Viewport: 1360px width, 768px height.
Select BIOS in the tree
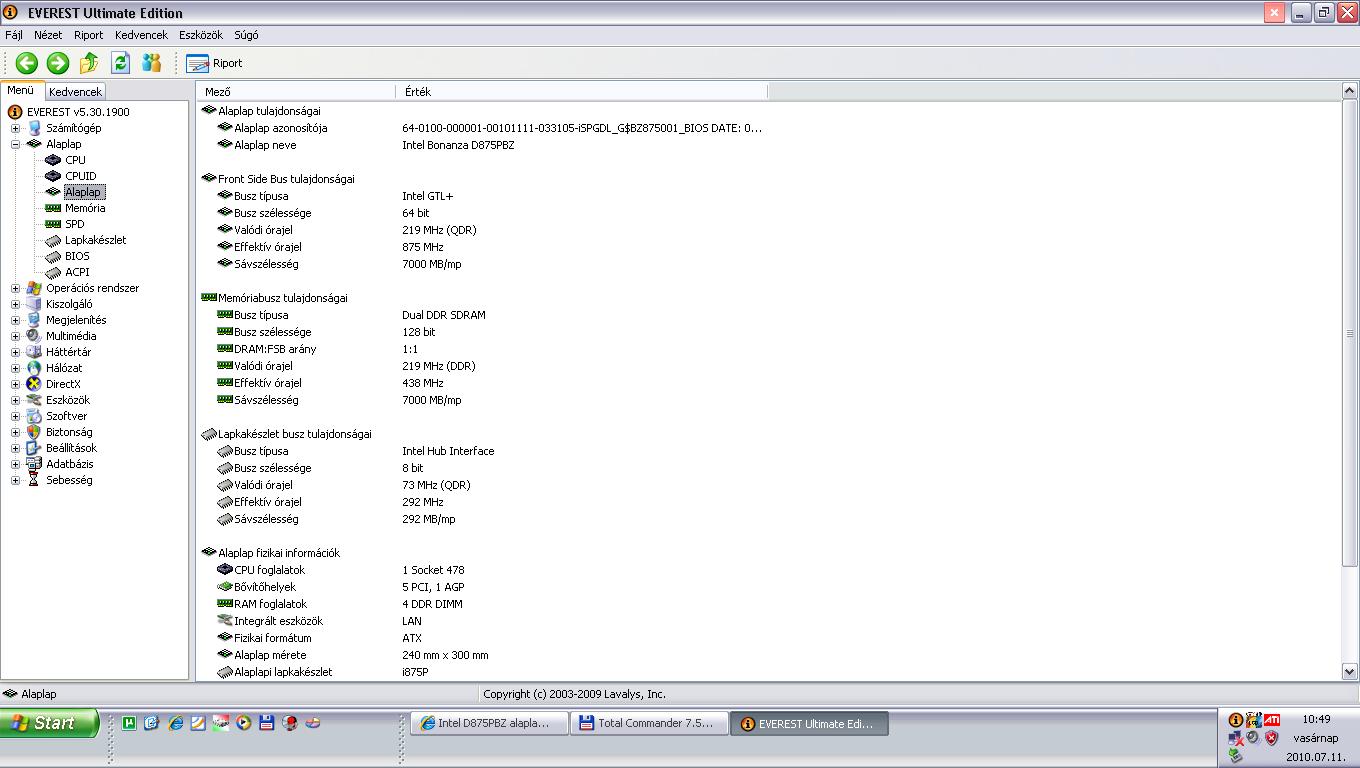tap(77, 256)
